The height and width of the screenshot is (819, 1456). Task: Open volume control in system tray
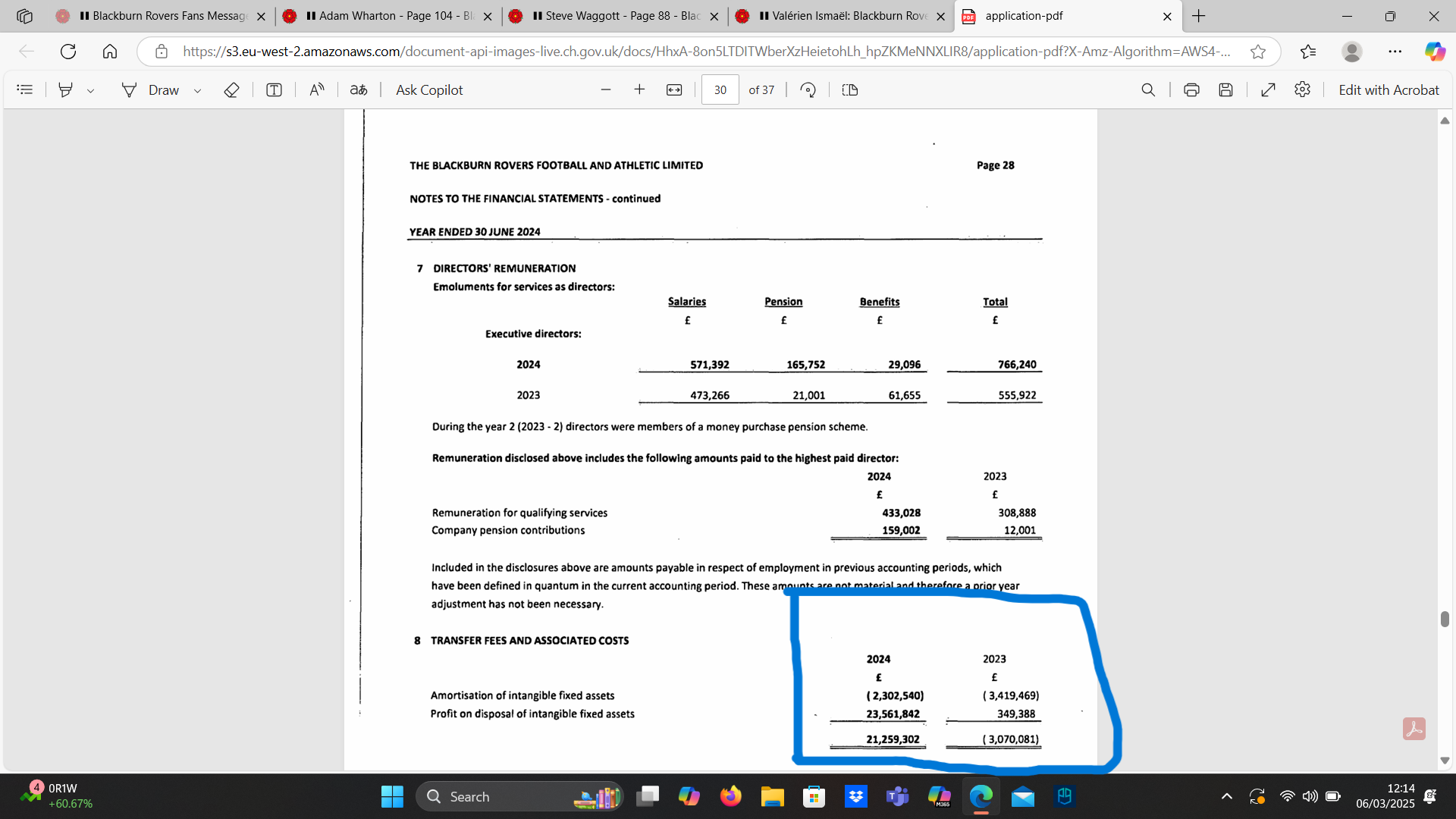[1310, 797]
